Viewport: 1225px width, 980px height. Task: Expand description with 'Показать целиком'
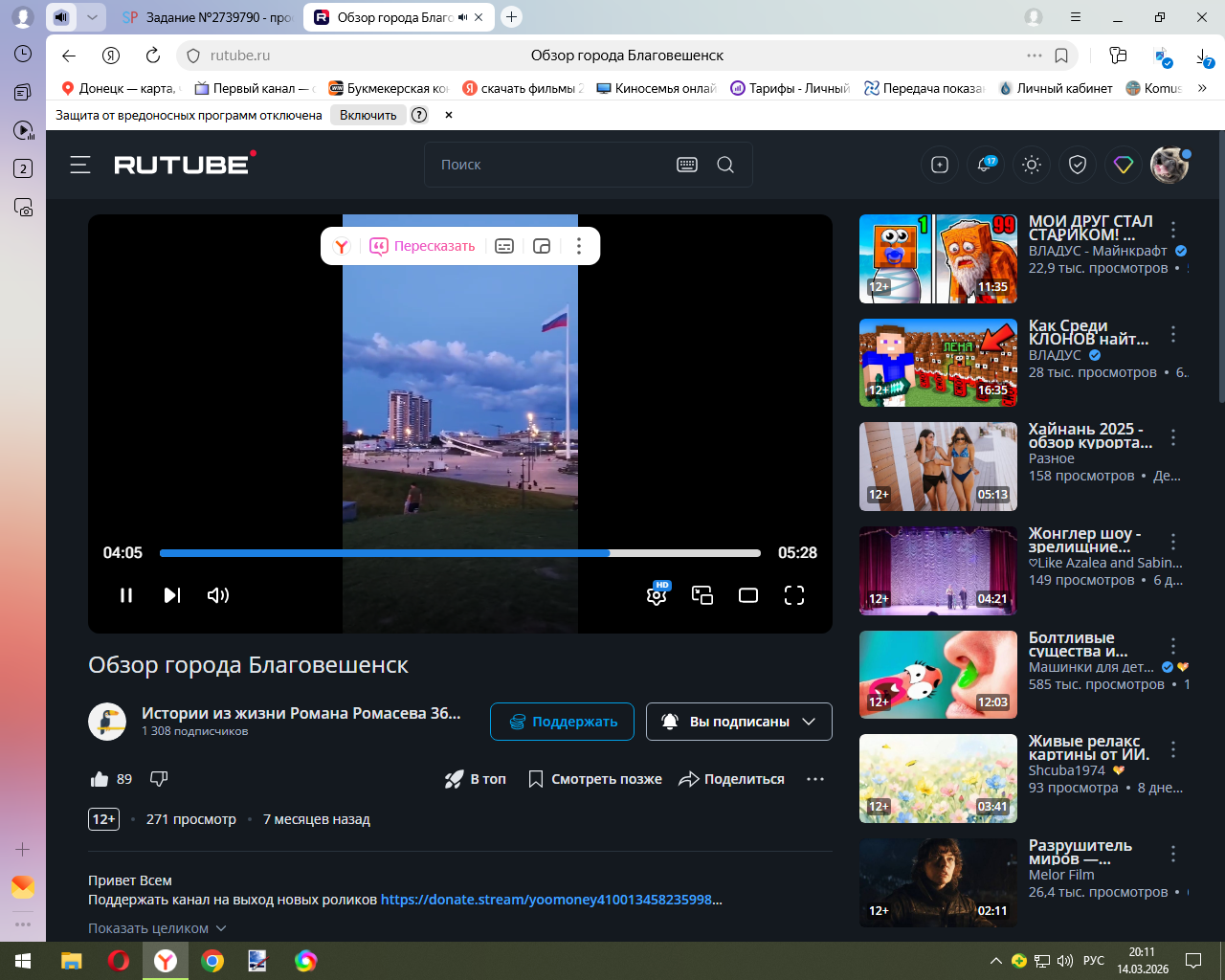(x=157, y=928)
